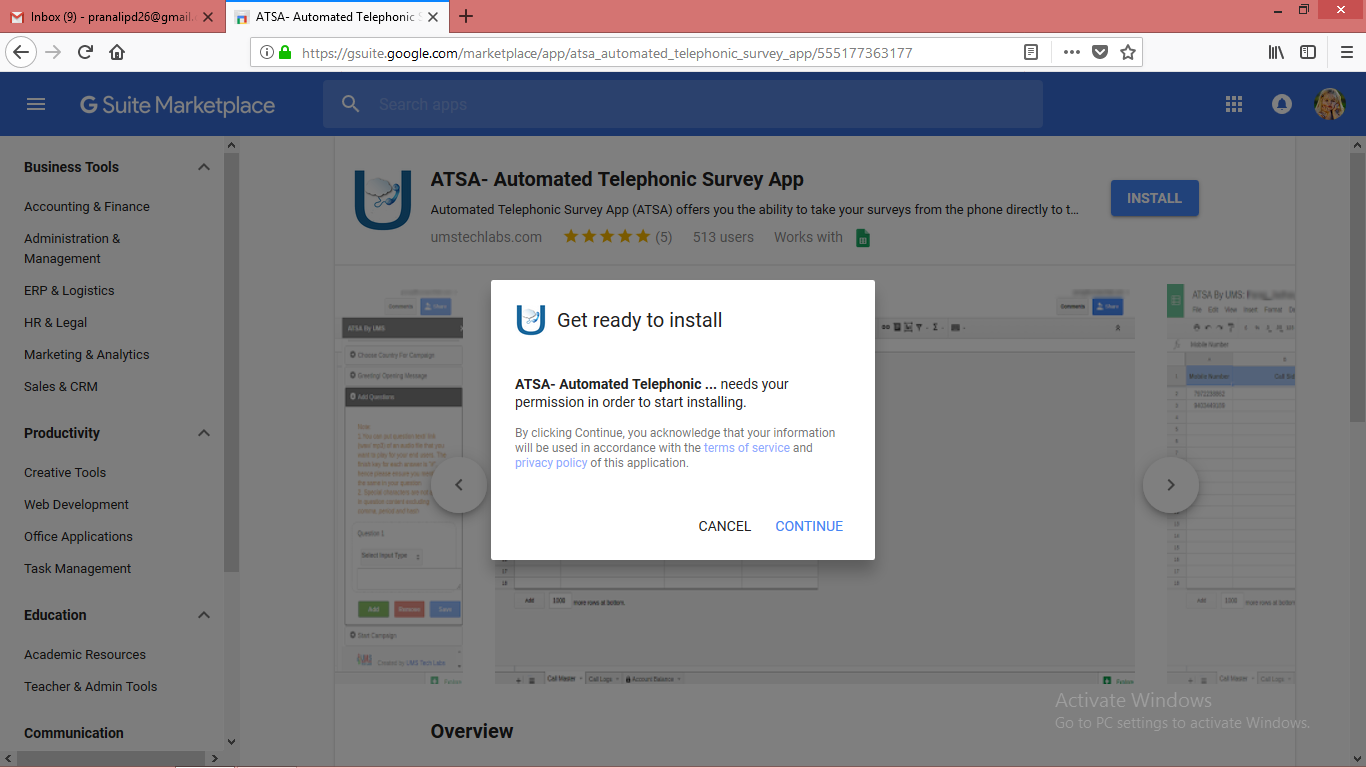
Task: Open Academic Resources category
Action: coord(85,655)
